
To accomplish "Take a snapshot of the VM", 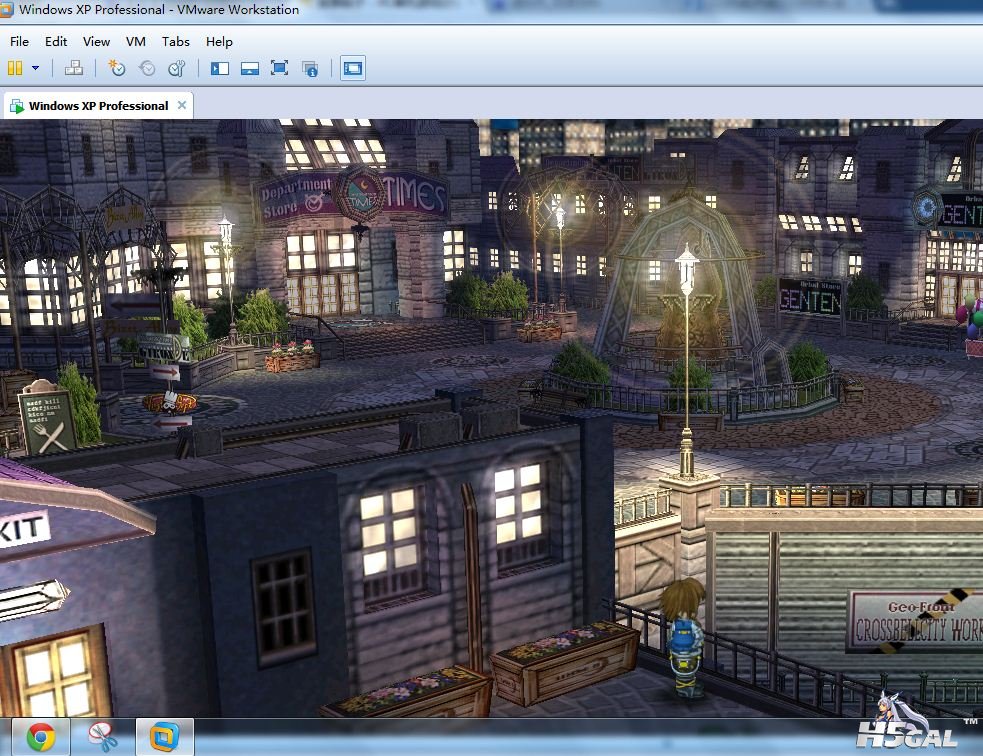I will 117,68.
